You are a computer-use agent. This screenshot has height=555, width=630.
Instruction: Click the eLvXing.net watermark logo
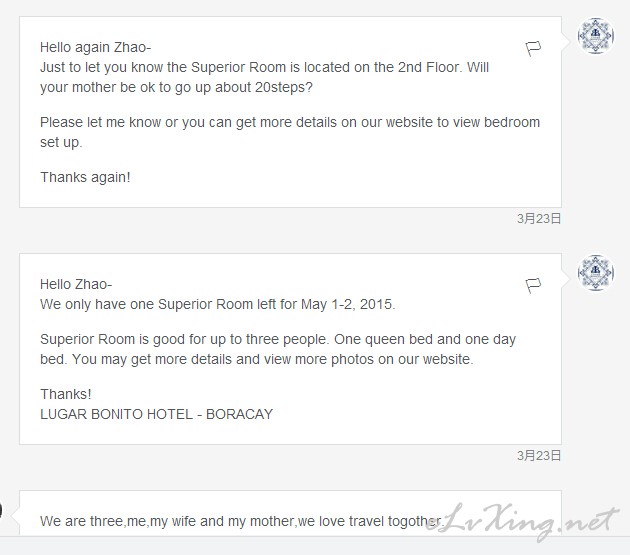521,521
